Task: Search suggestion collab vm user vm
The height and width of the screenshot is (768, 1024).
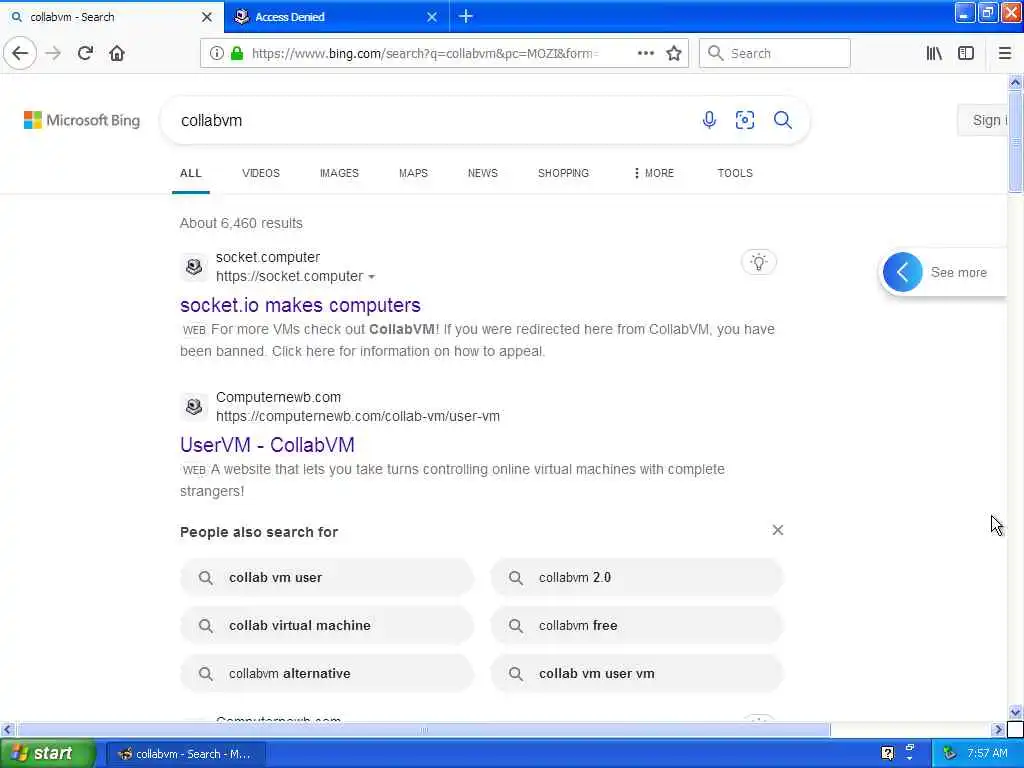Action: click(x=637, y=673)
